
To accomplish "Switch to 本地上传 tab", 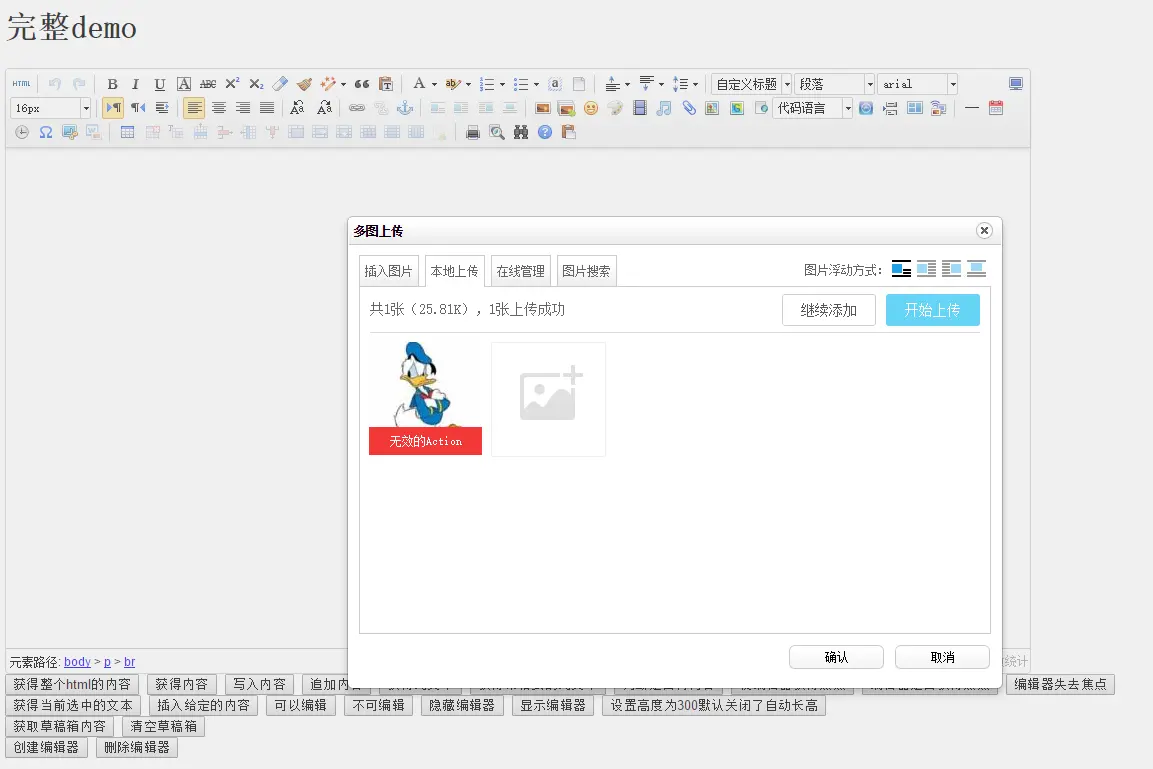I will click(454, 271).
